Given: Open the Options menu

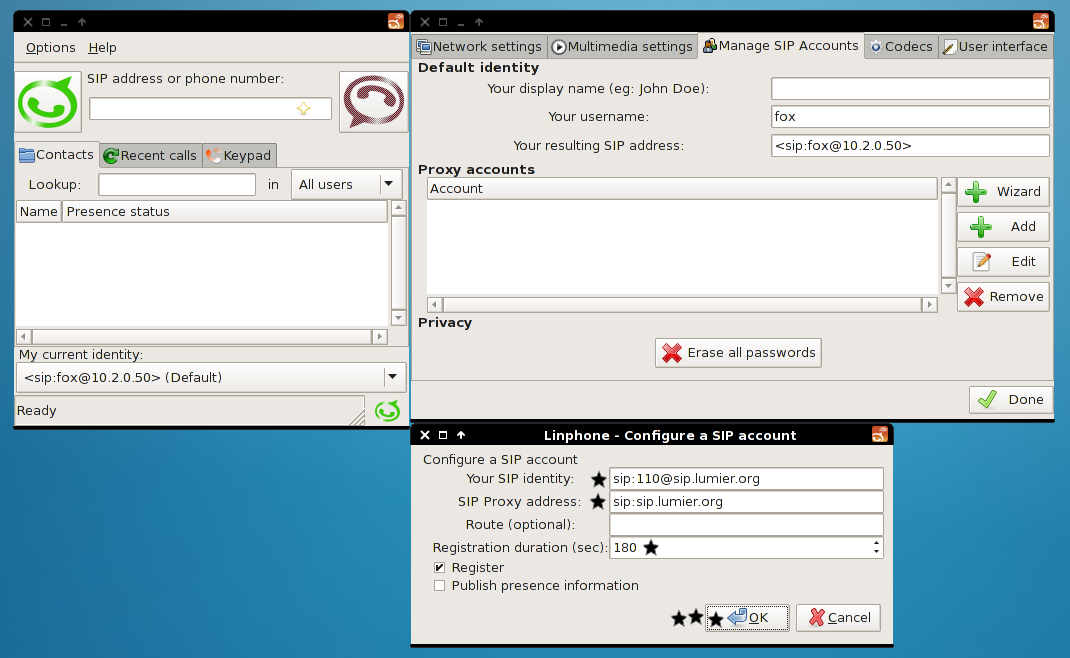Looking at the screenshot, I should (50, 47).
